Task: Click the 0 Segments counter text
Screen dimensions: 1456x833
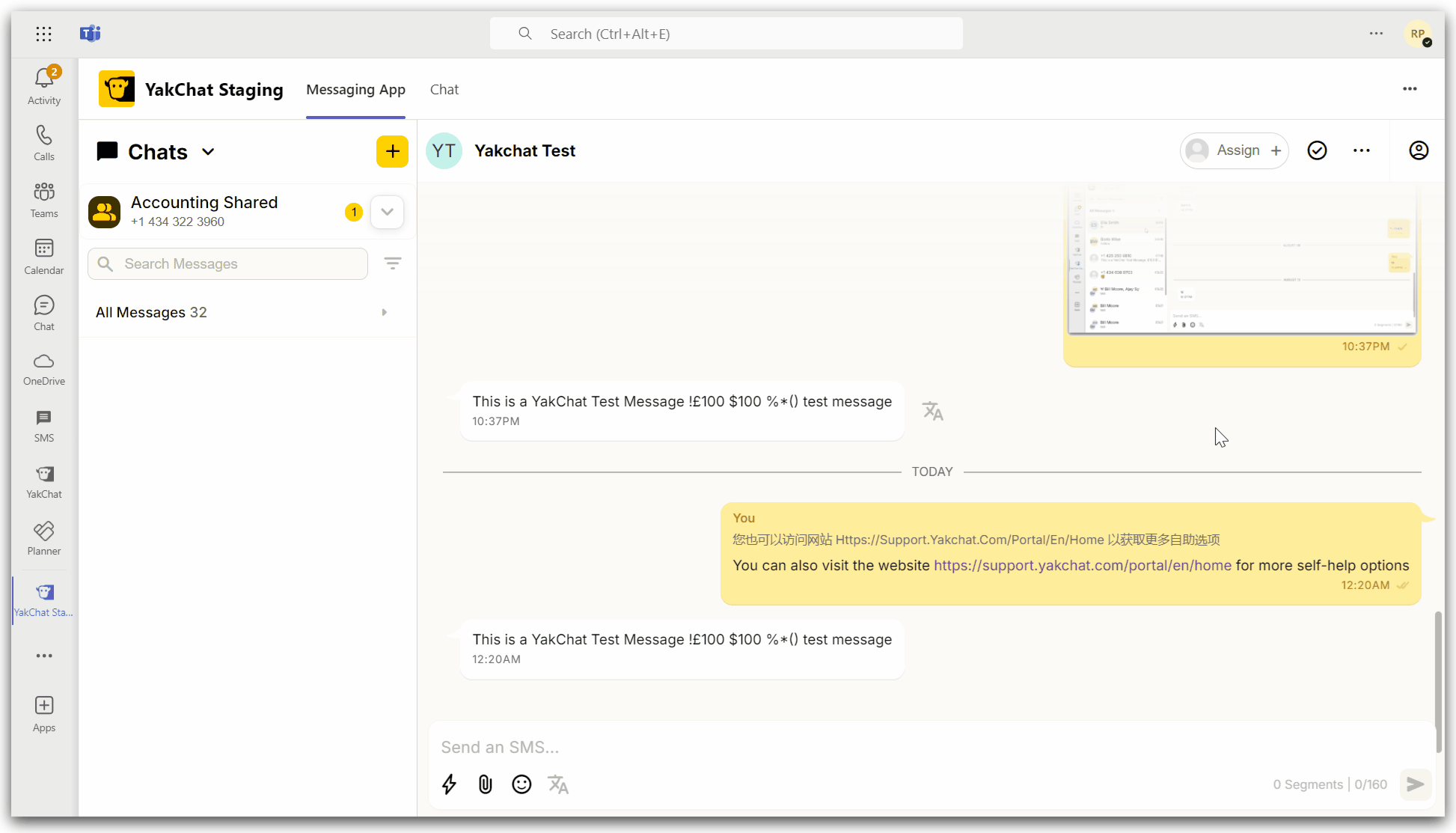Action: click(x=1308, y=784)
